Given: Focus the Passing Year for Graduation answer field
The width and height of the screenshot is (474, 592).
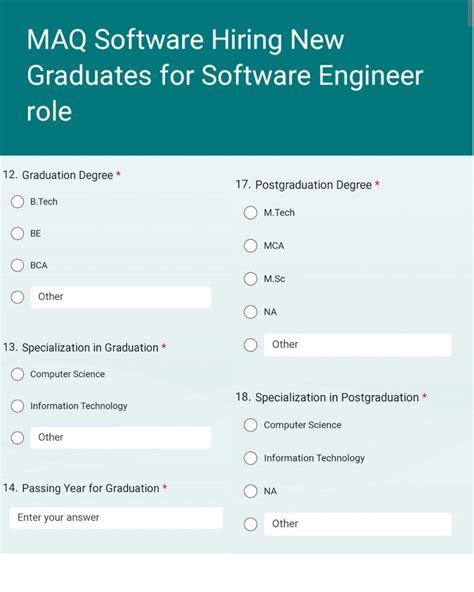Looking at the screenshot, I should pyautogui.click(x=116, y=518).
